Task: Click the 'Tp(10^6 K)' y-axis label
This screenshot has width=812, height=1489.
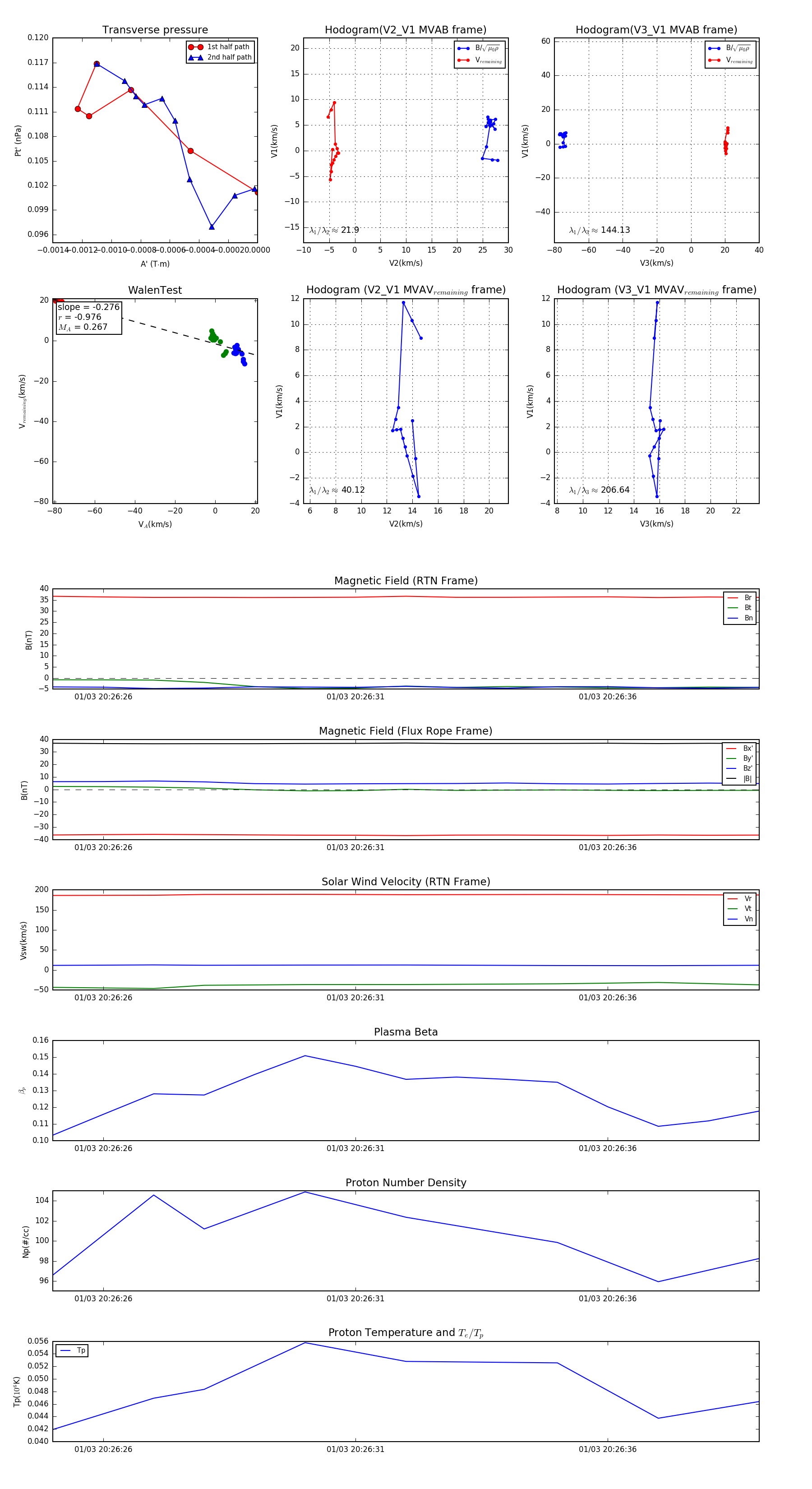Action: tap(17, 1392)
